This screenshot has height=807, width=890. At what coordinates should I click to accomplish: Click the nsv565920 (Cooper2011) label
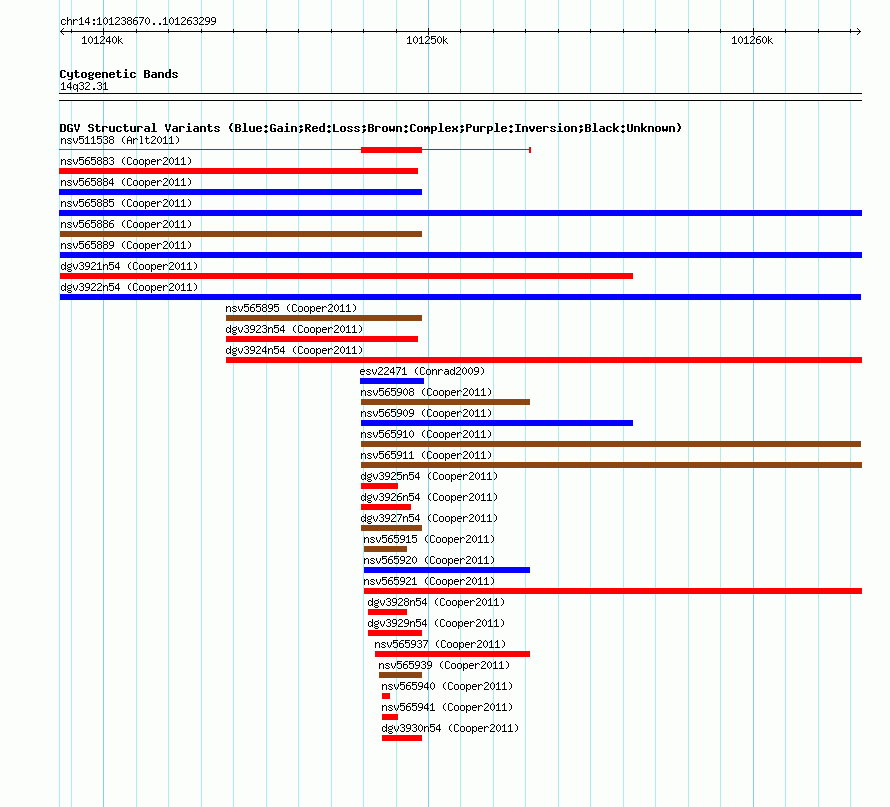pyautogui.click(x=429, y=560)
